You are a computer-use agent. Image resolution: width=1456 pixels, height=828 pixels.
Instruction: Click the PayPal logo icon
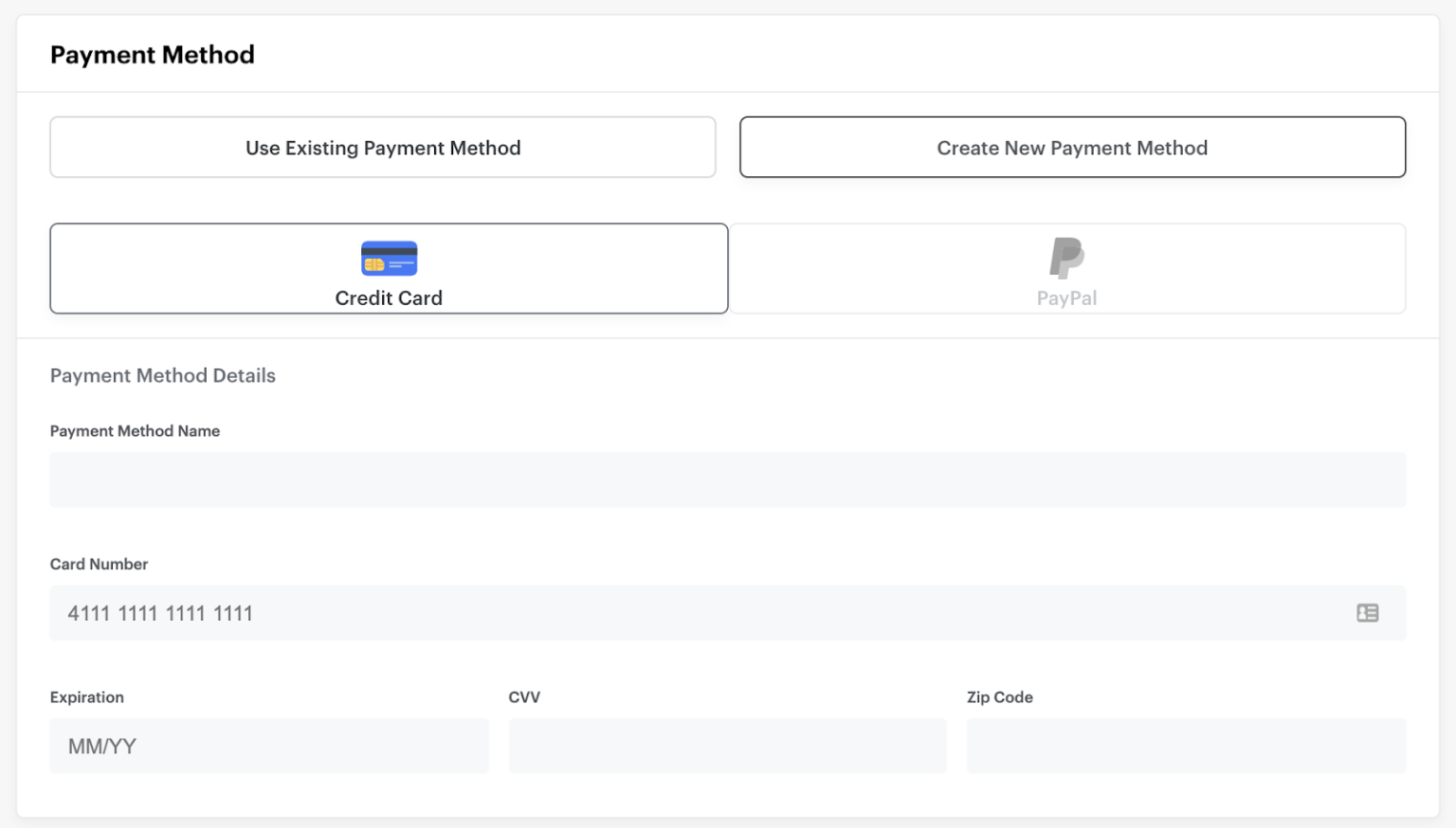[1065, 257]
